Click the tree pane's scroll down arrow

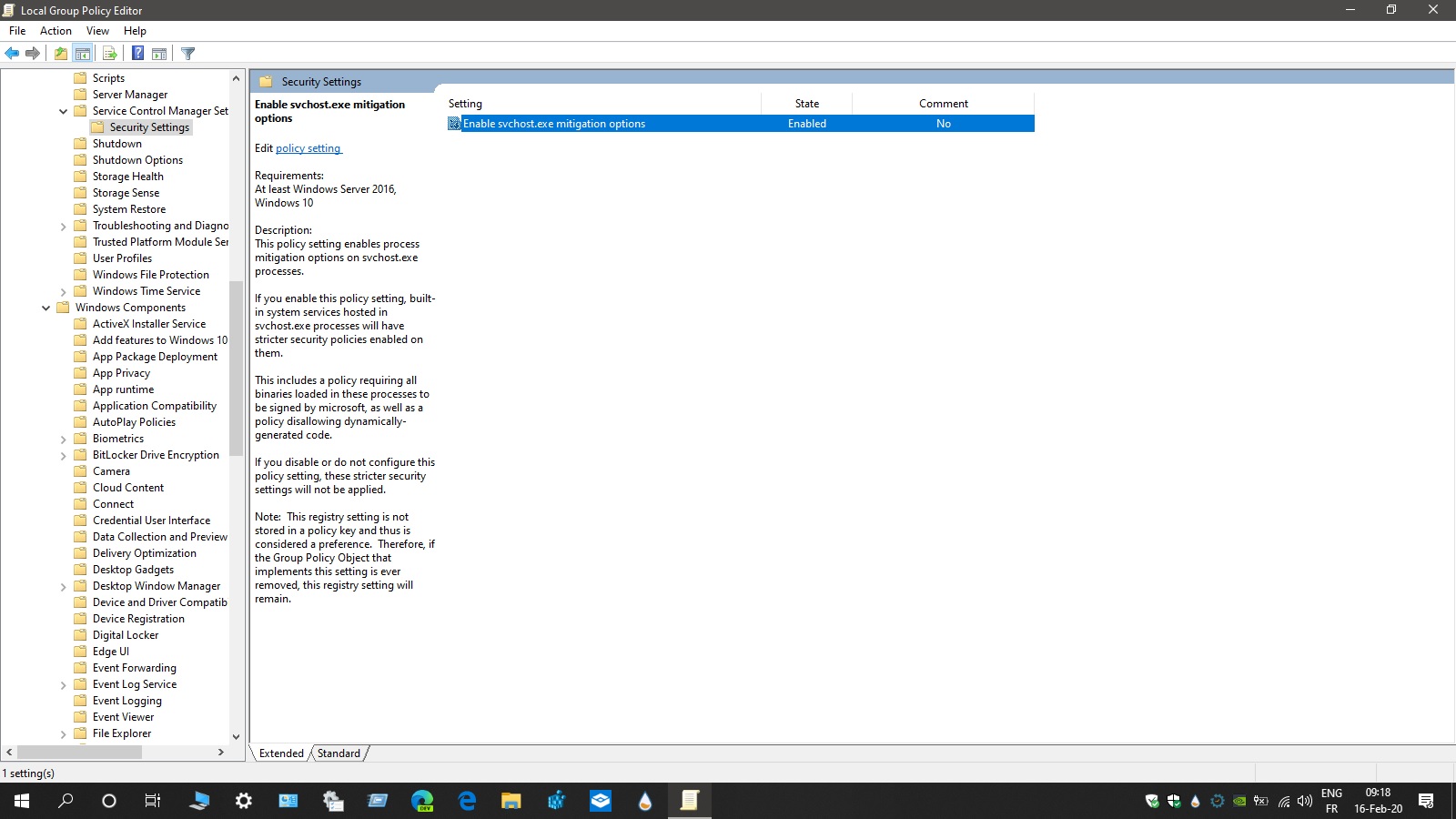coord(237,737)
